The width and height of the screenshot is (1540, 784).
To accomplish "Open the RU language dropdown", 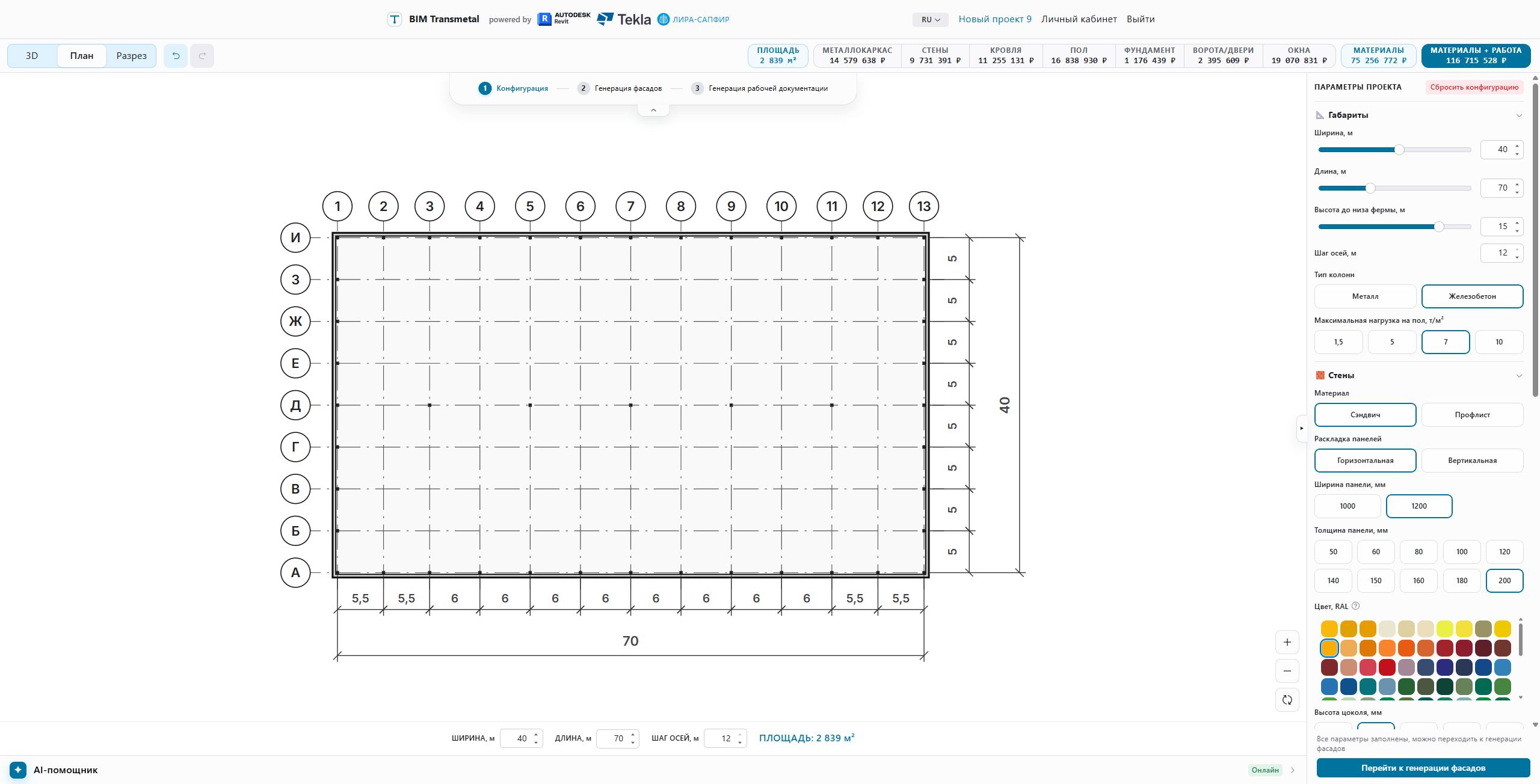I will coord(930,19).
